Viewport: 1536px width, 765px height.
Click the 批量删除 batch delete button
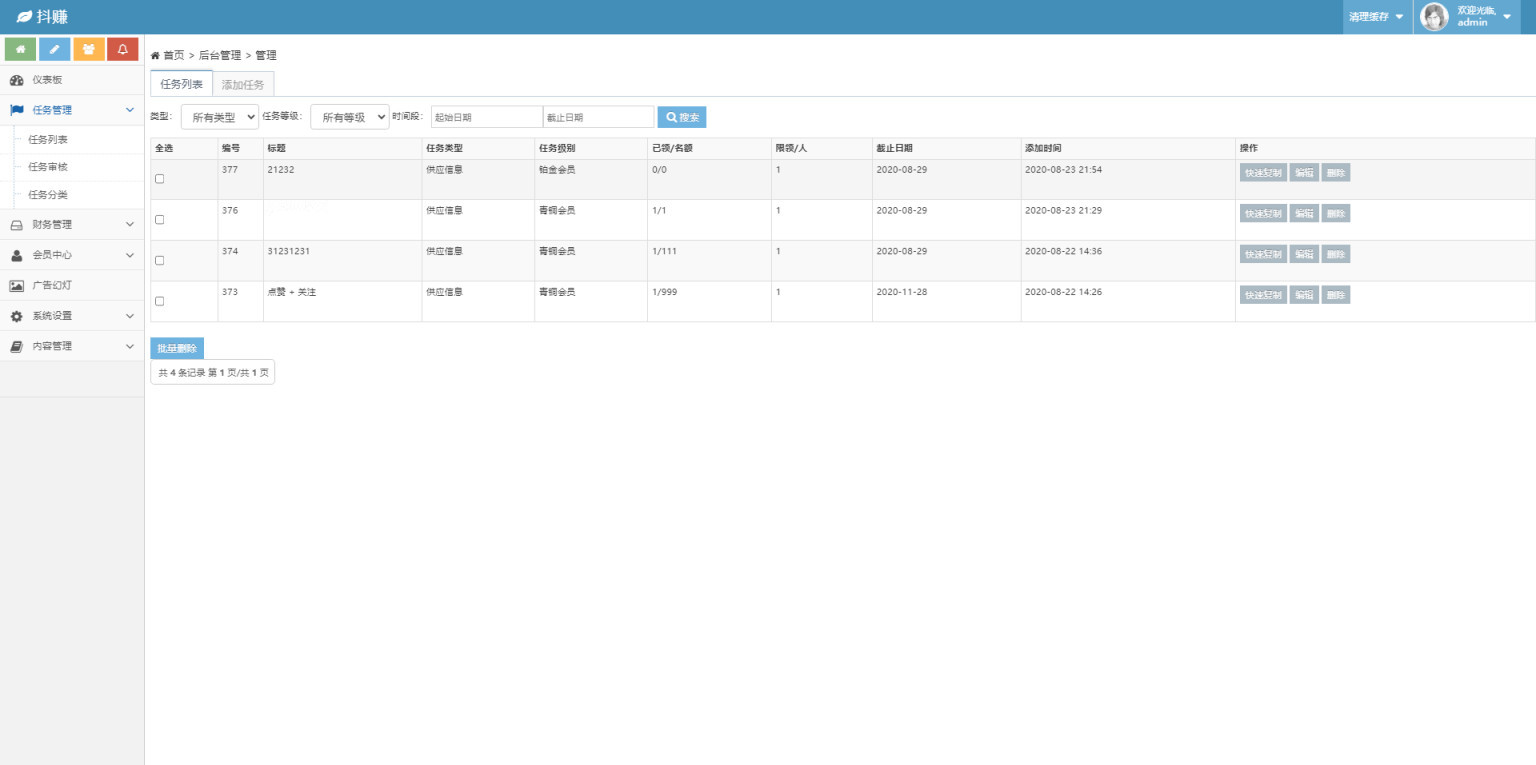[x=177, y=348]
